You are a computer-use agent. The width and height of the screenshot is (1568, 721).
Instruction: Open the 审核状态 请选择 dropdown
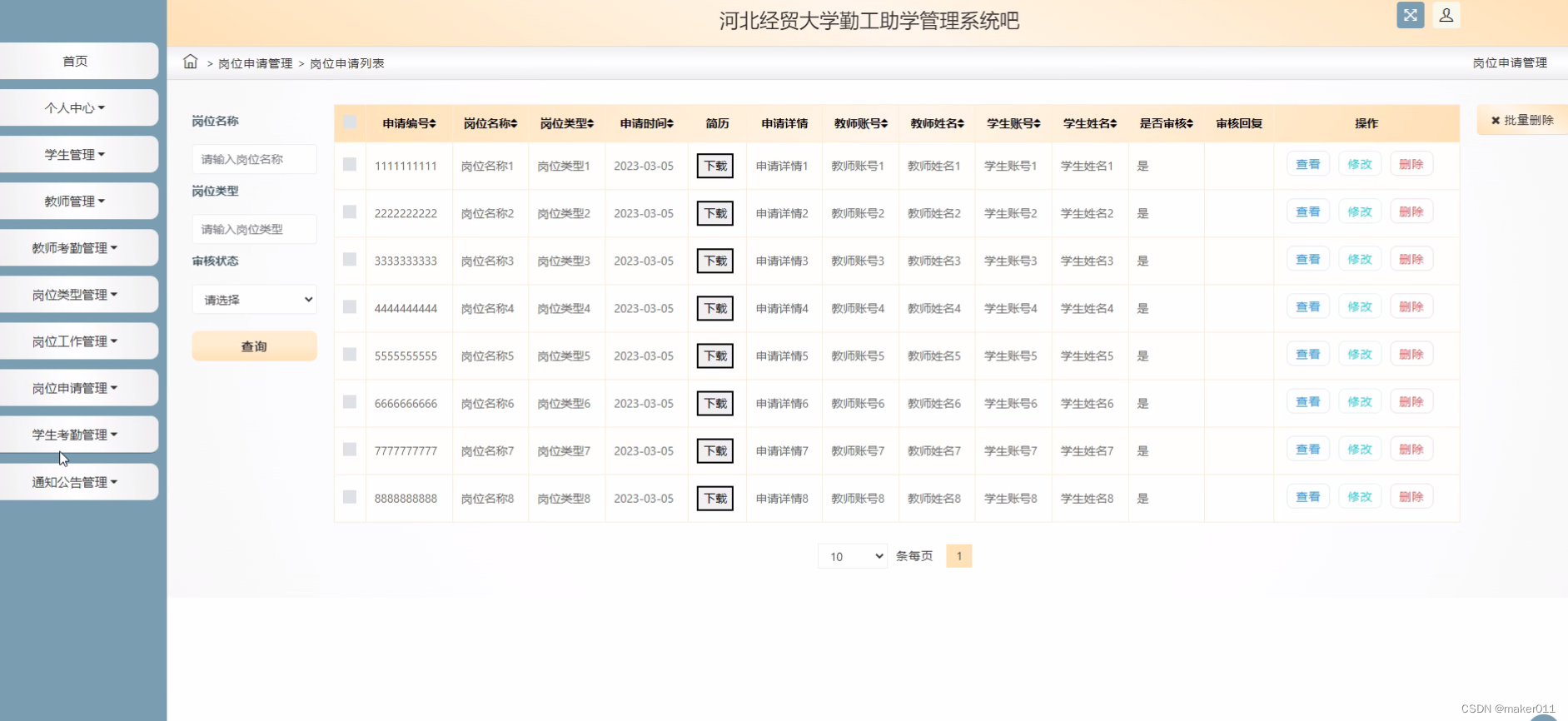(254, 300)
